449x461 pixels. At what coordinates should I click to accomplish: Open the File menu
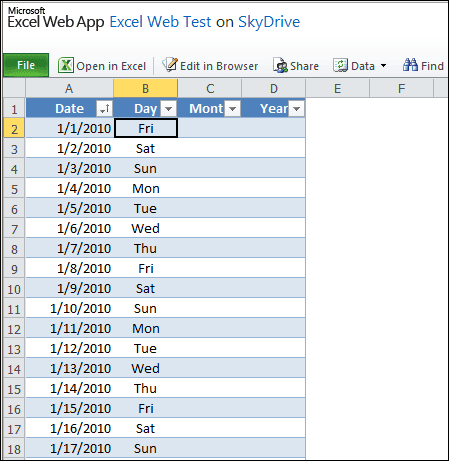tap(26, 65)
